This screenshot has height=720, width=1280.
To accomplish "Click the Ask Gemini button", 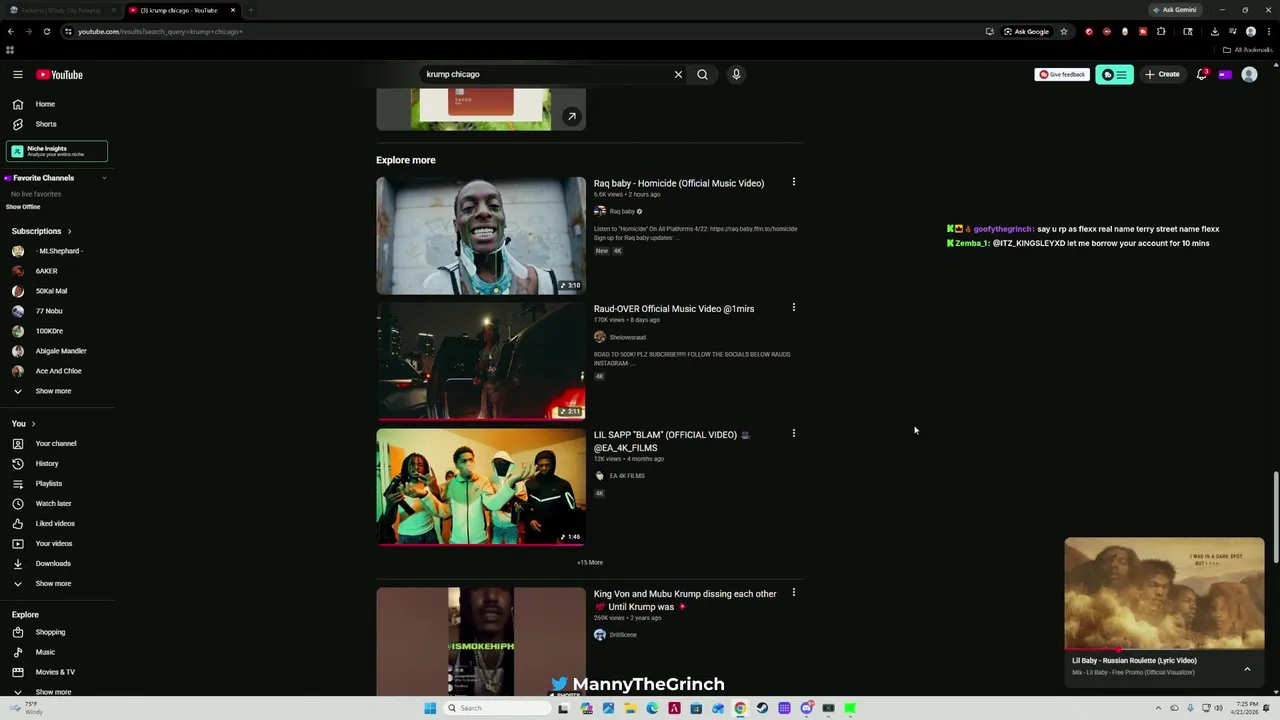I will tap(1174, 10).
